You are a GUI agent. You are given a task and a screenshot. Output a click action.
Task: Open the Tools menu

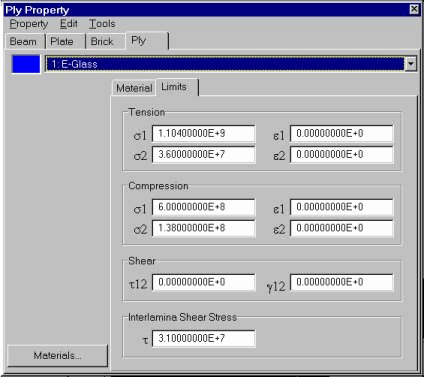[x=102, y=24]
